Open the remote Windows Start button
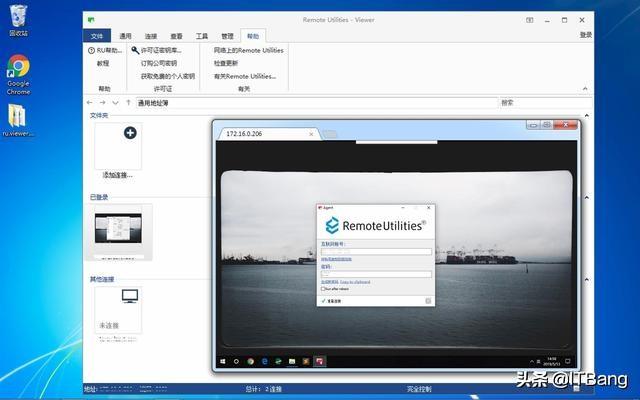640x400 pixels. pyautogui.click(x=223, y=361)
